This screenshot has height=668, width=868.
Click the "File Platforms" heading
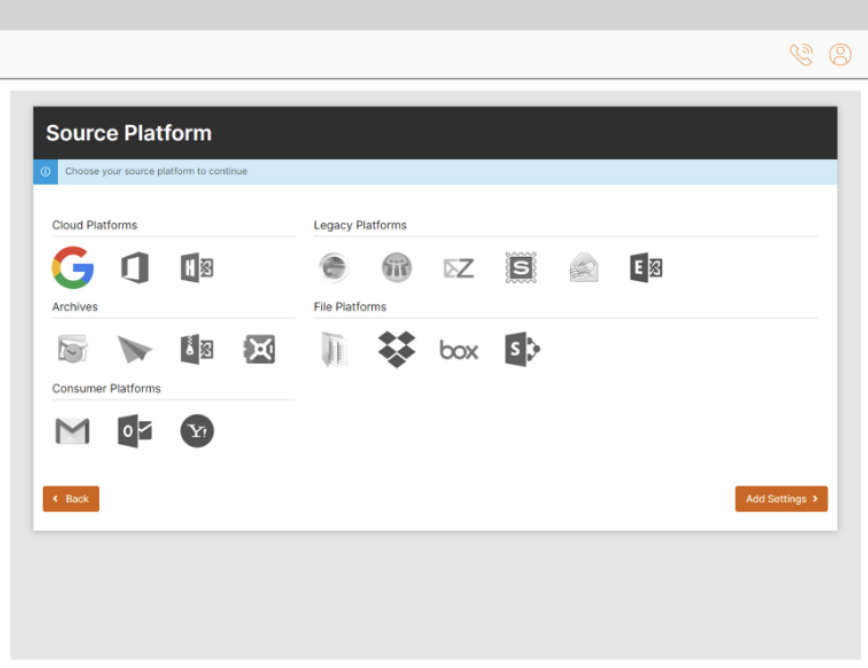(x=350, y=307)
